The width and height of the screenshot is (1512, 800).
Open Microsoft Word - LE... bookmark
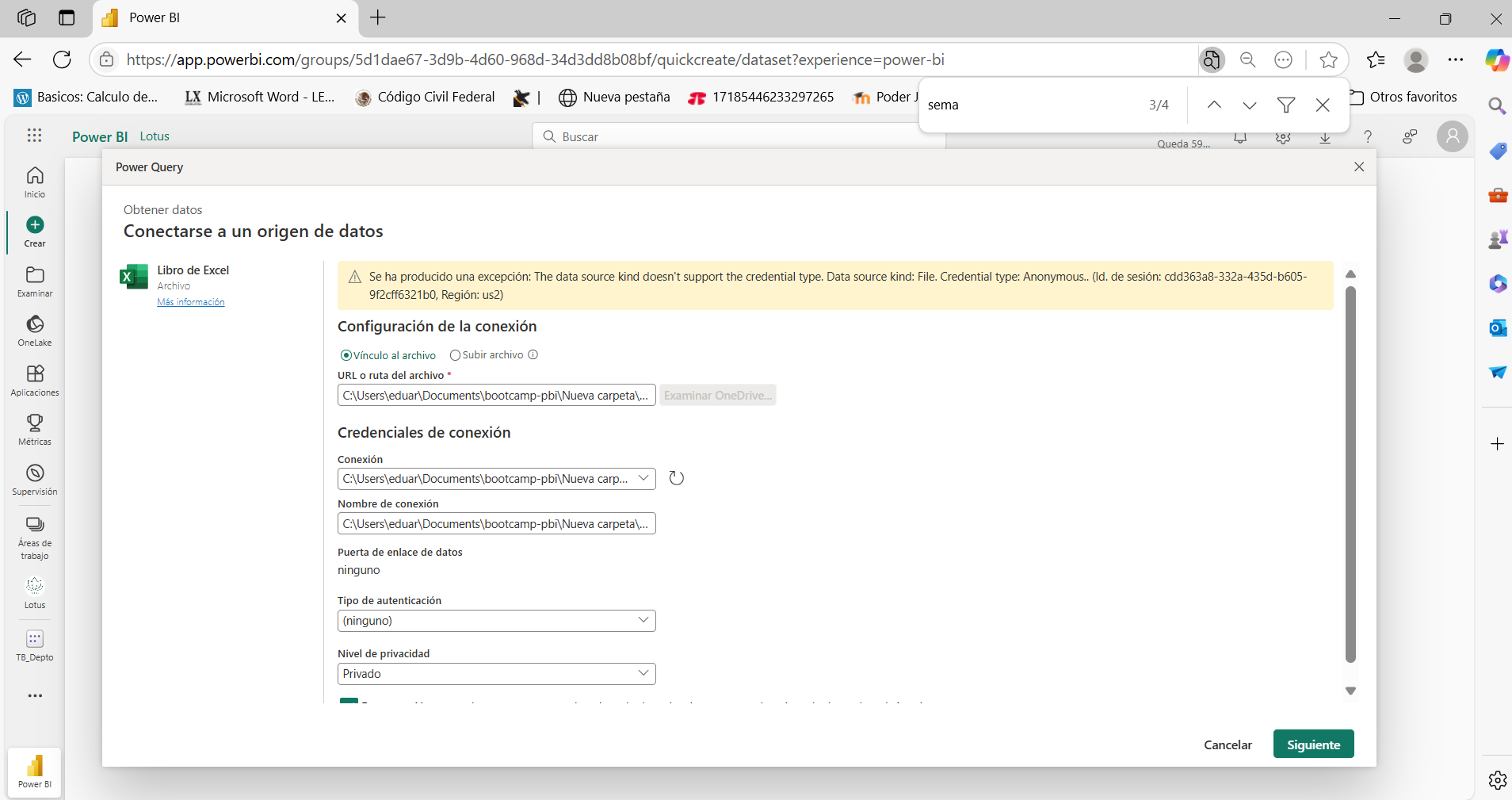(x=260, y=97)
